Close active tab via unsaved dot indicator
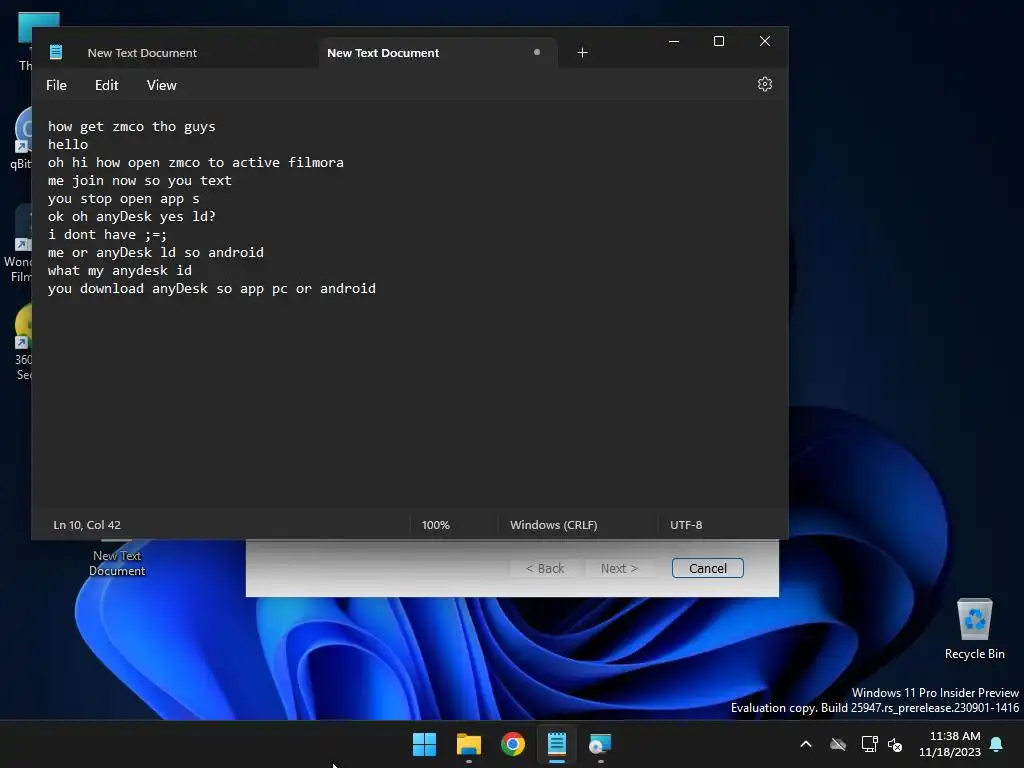 (537, 52)
